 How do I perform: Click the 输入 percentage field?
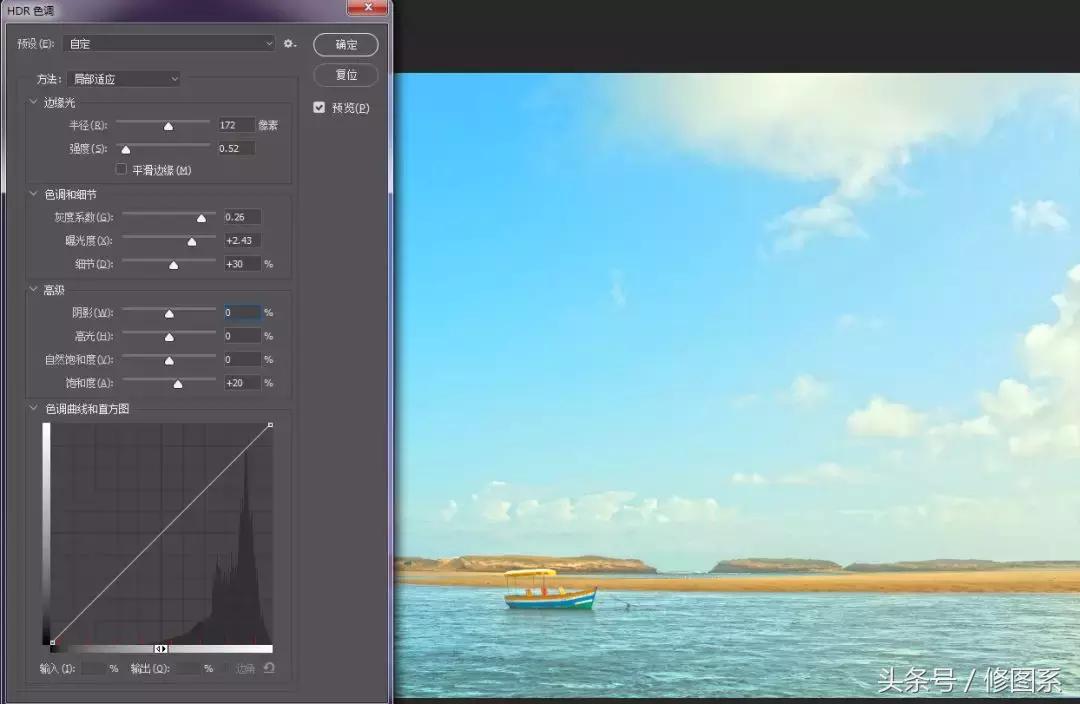tap(94, 668)
